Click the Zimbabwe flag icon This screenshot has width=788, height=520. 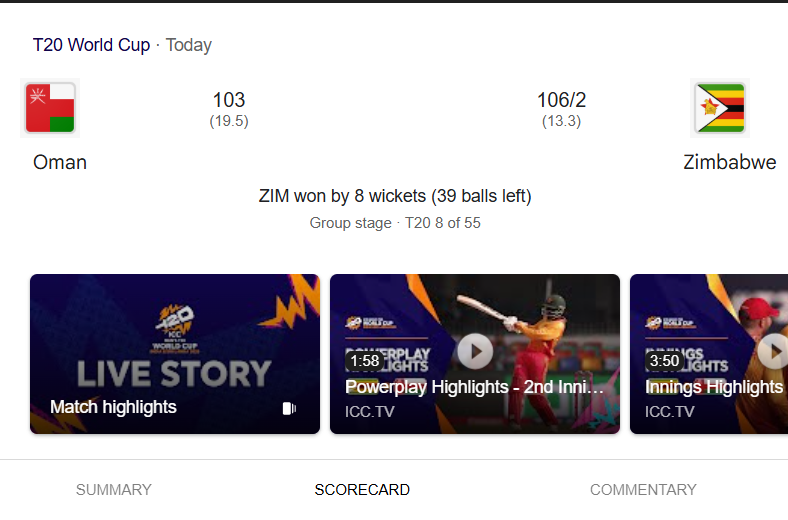click(x=720, y=108)
